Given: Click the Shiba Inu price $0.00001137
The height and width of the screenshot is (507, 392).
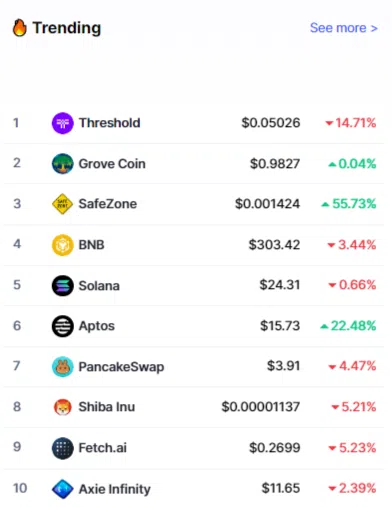Looking at the screenshot, I should (x=261, y=407).
